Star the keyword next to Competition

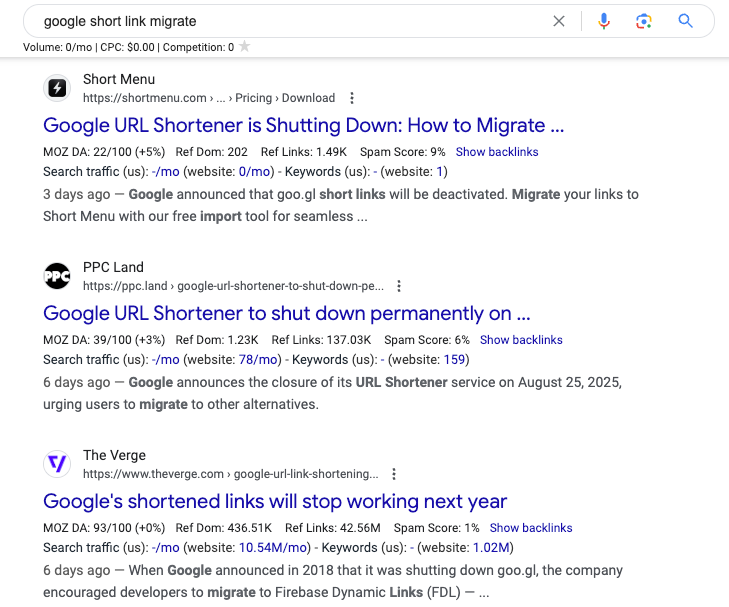tap(245, 46)
